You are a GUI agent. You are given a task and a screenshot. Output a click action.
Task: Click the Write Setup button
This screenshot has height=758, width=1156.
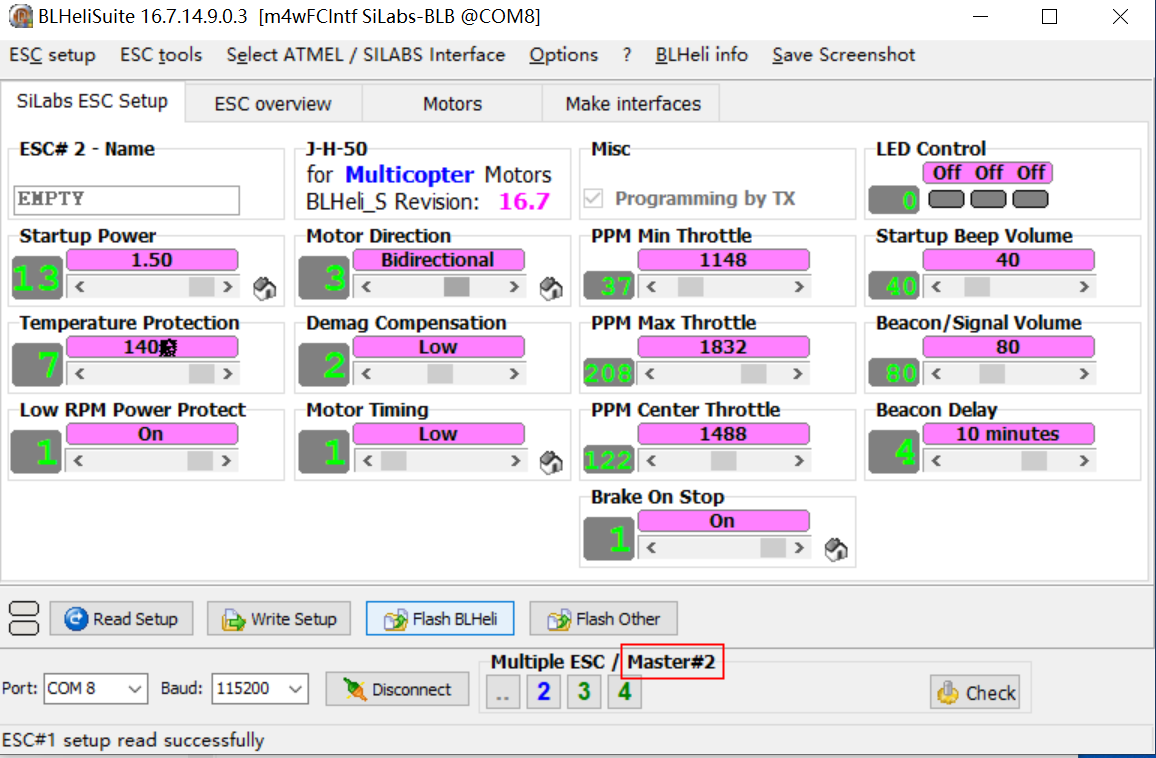[279, 618]
